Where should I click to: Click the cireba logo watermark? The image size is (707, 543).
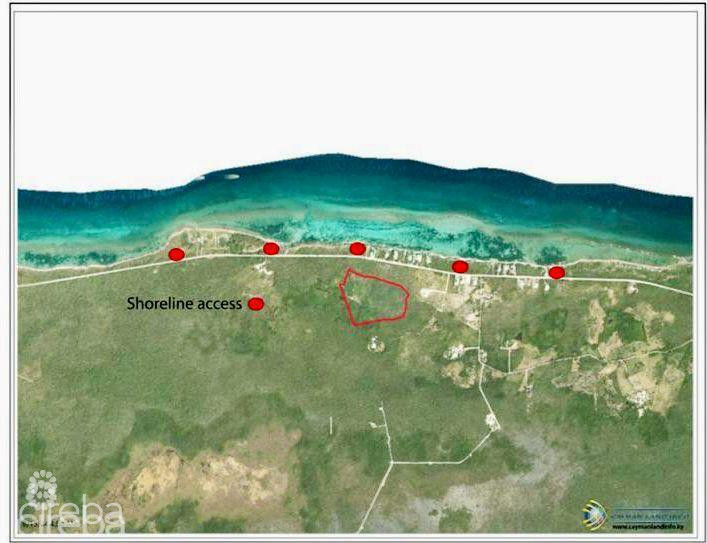click(x=72, y=514)
